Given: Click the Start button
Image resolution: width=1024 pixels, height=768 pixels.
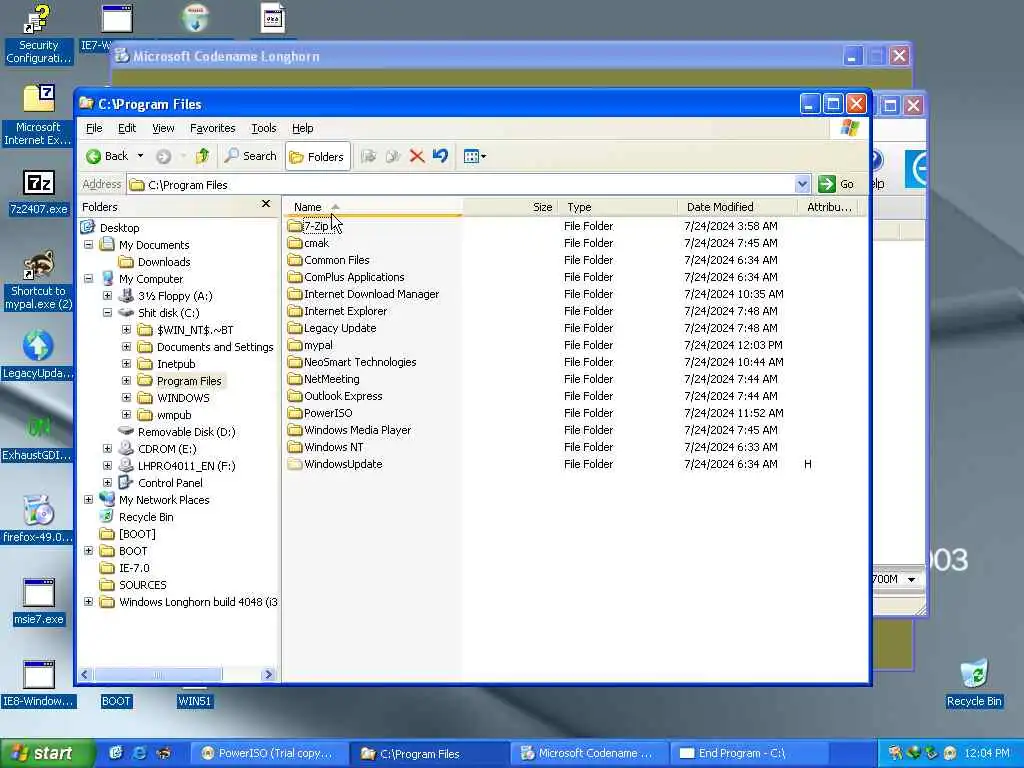Looking at the screenshot, I should (46, 754).
